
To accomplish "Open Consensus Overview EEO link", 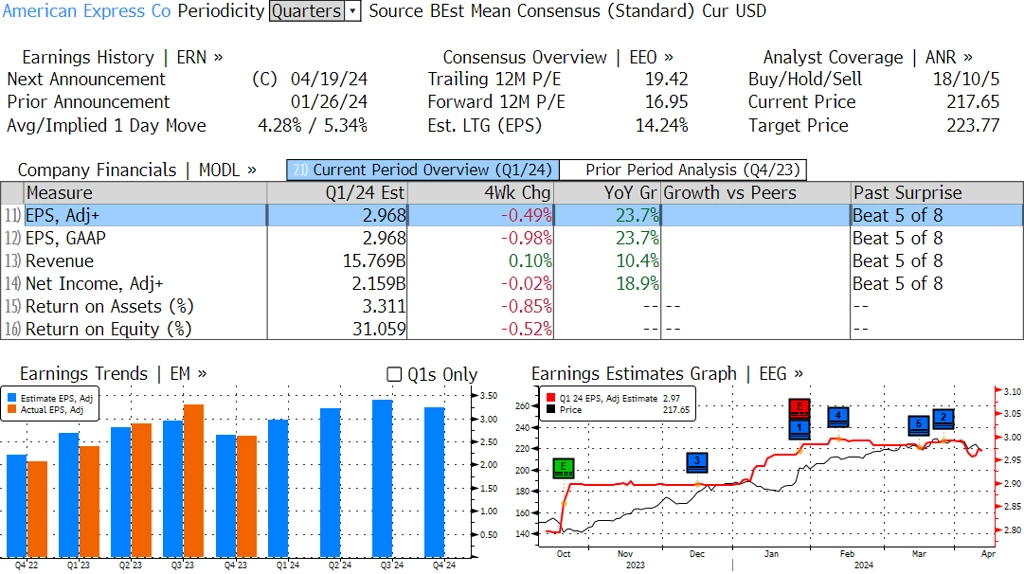I will pyautogui.click(x=558, y=57).
